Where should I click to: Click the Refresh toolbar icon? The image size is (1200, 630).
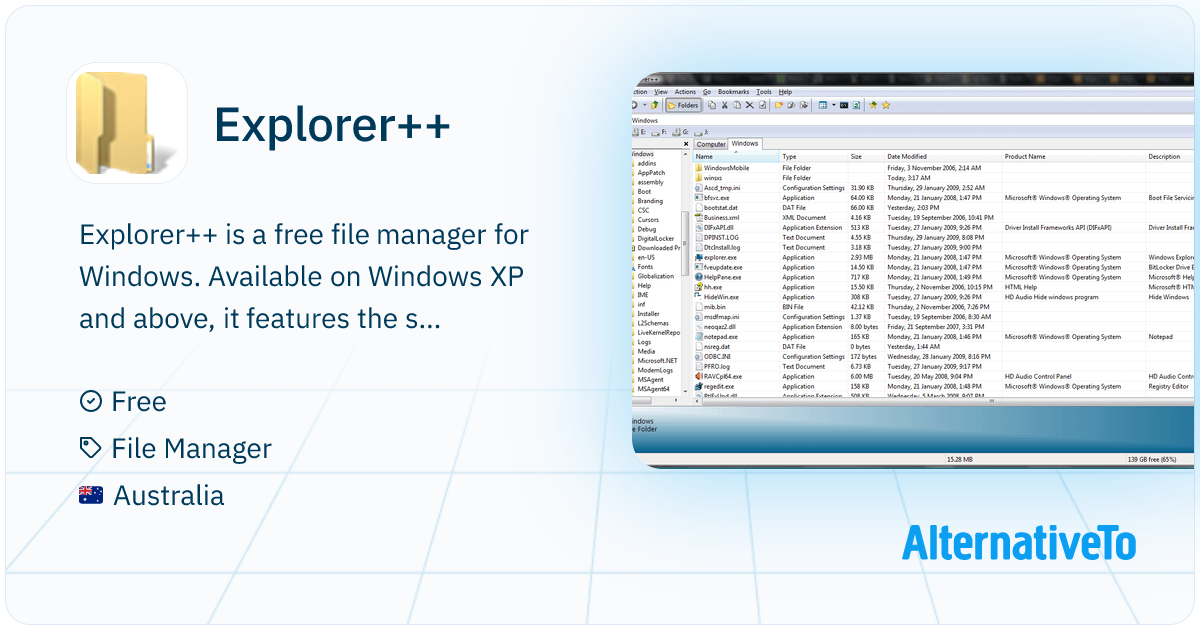click(x=856, y=105)
